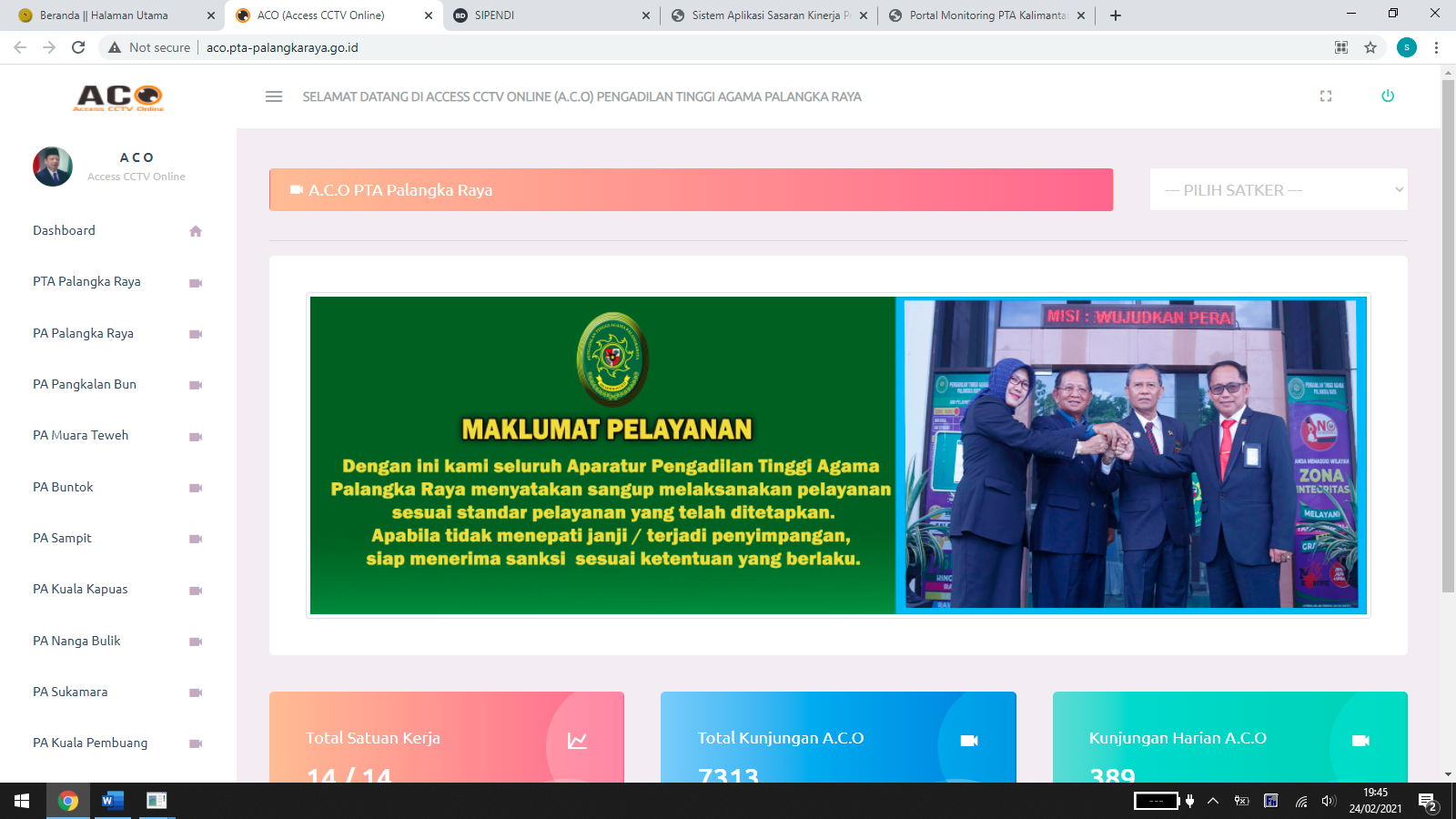This screenshot has height=819, width=1456.
Task: Open Chrome's three-dot menu
Action: (x=1436, y=47)
